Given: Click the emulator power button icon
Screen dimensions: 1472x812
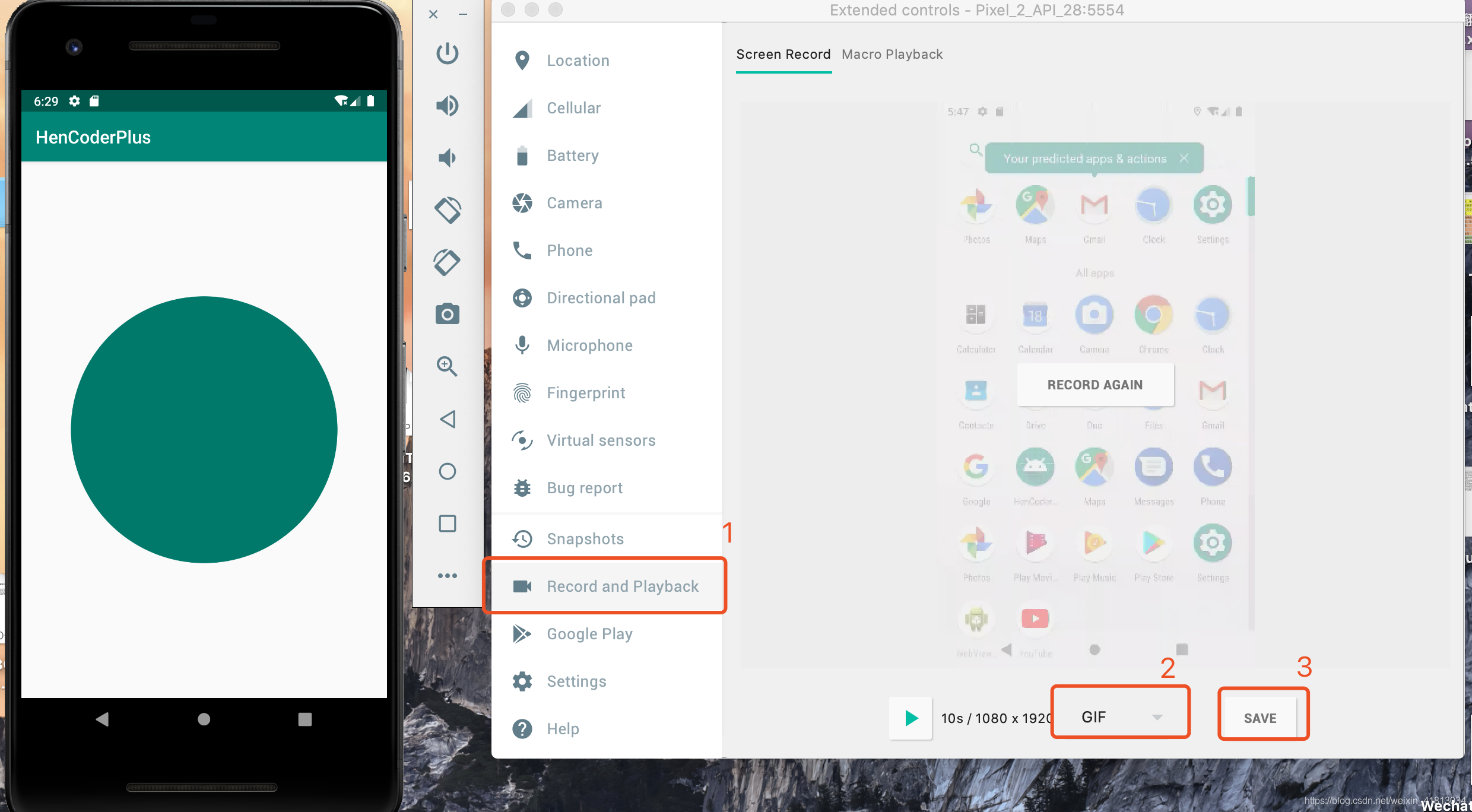Looking at the screenshot, I should pyautogui.click(x=447, y=53).
